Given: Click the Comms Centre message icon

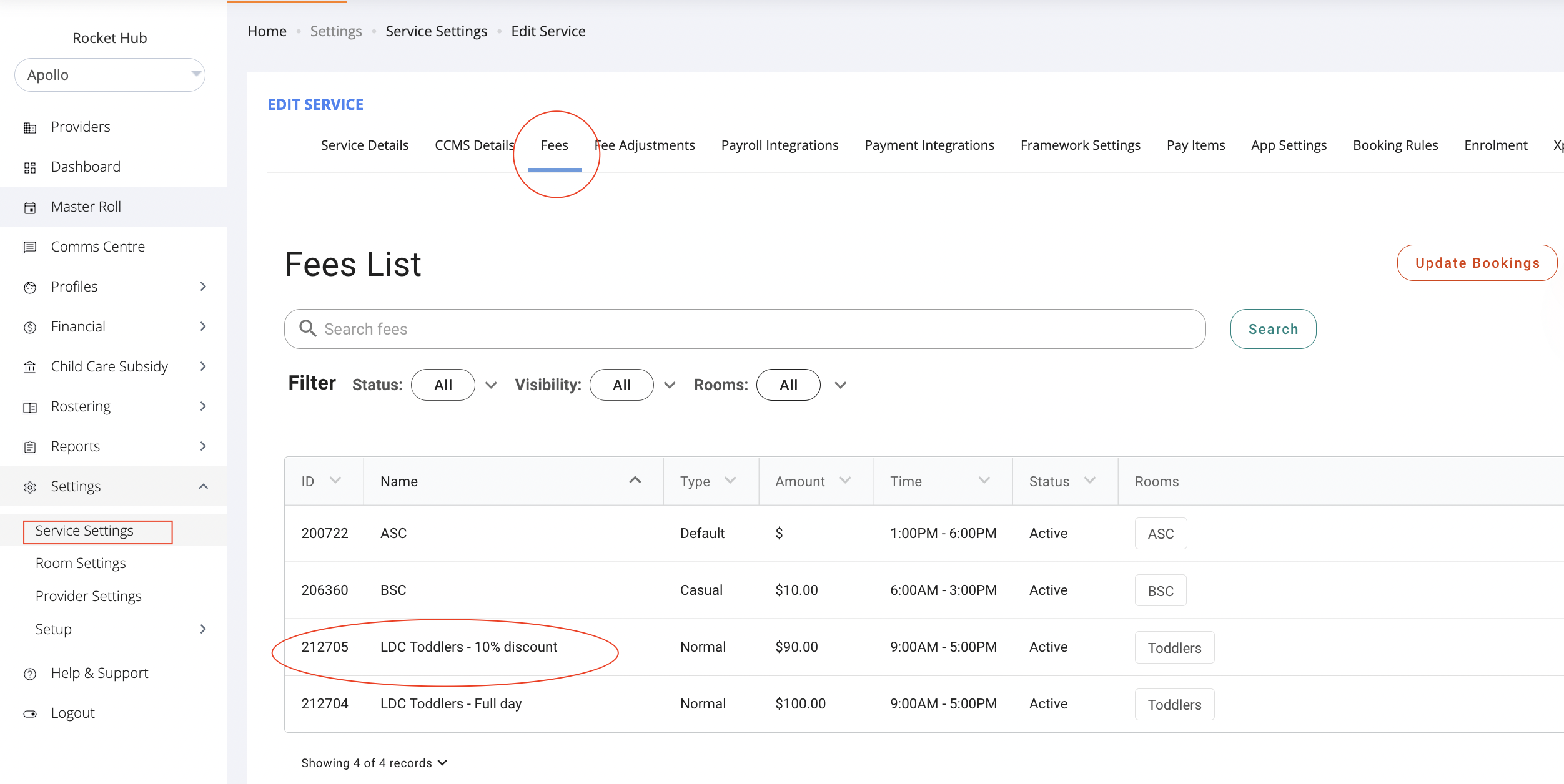Looking at the screenshot, I should [x=30, y=248].
